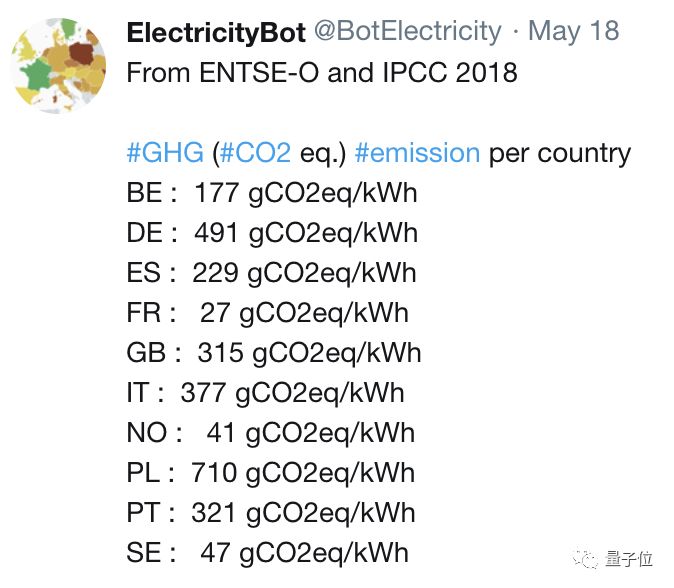
Task: Click the IT 377 gCO2eq/kWh line
Action: coord(266,393)
